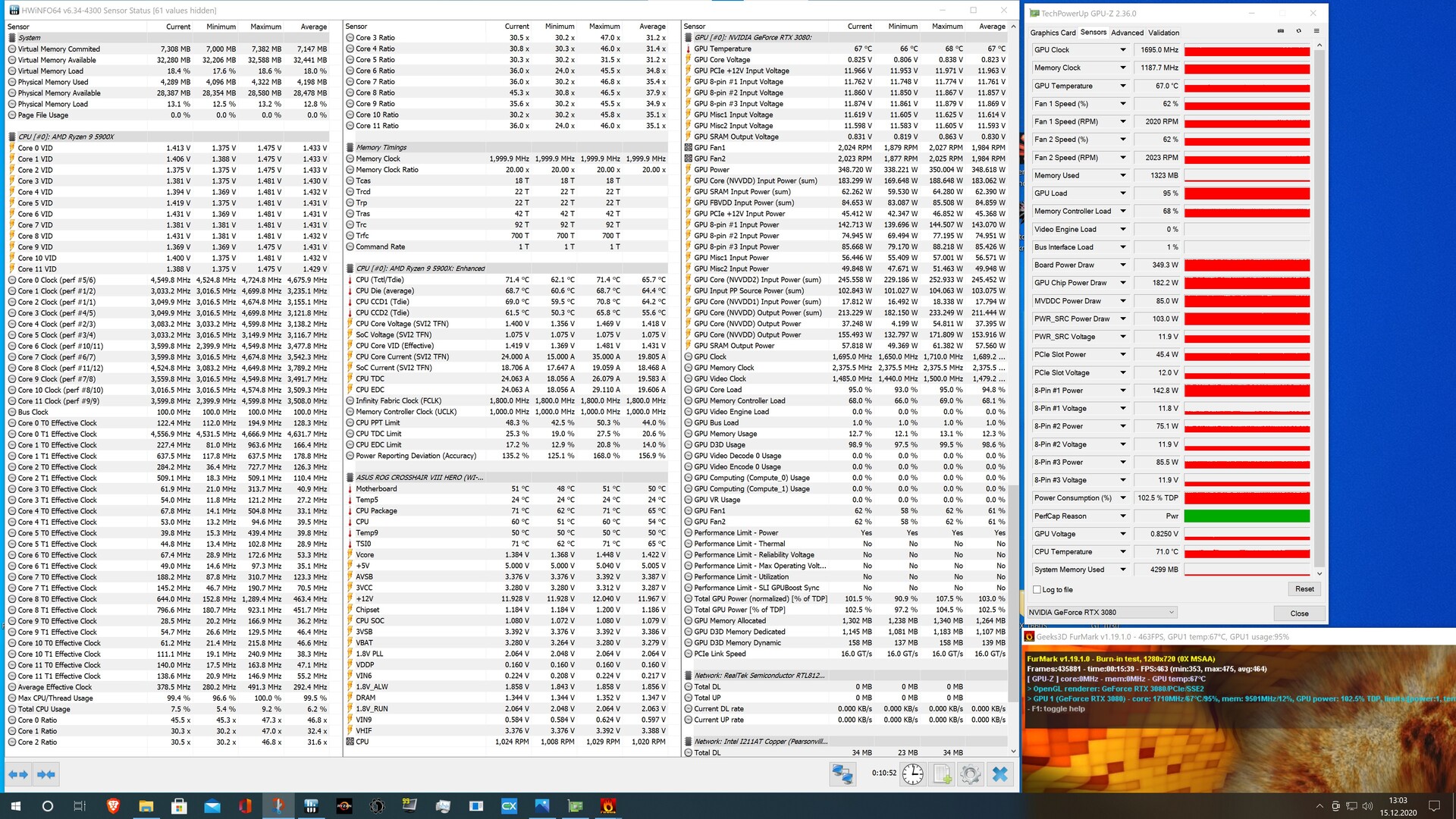The width and height of the screenshot is (1456, 819).
Task: Launch Brave browser from taskbar
Action: click(x=113, y=806)
